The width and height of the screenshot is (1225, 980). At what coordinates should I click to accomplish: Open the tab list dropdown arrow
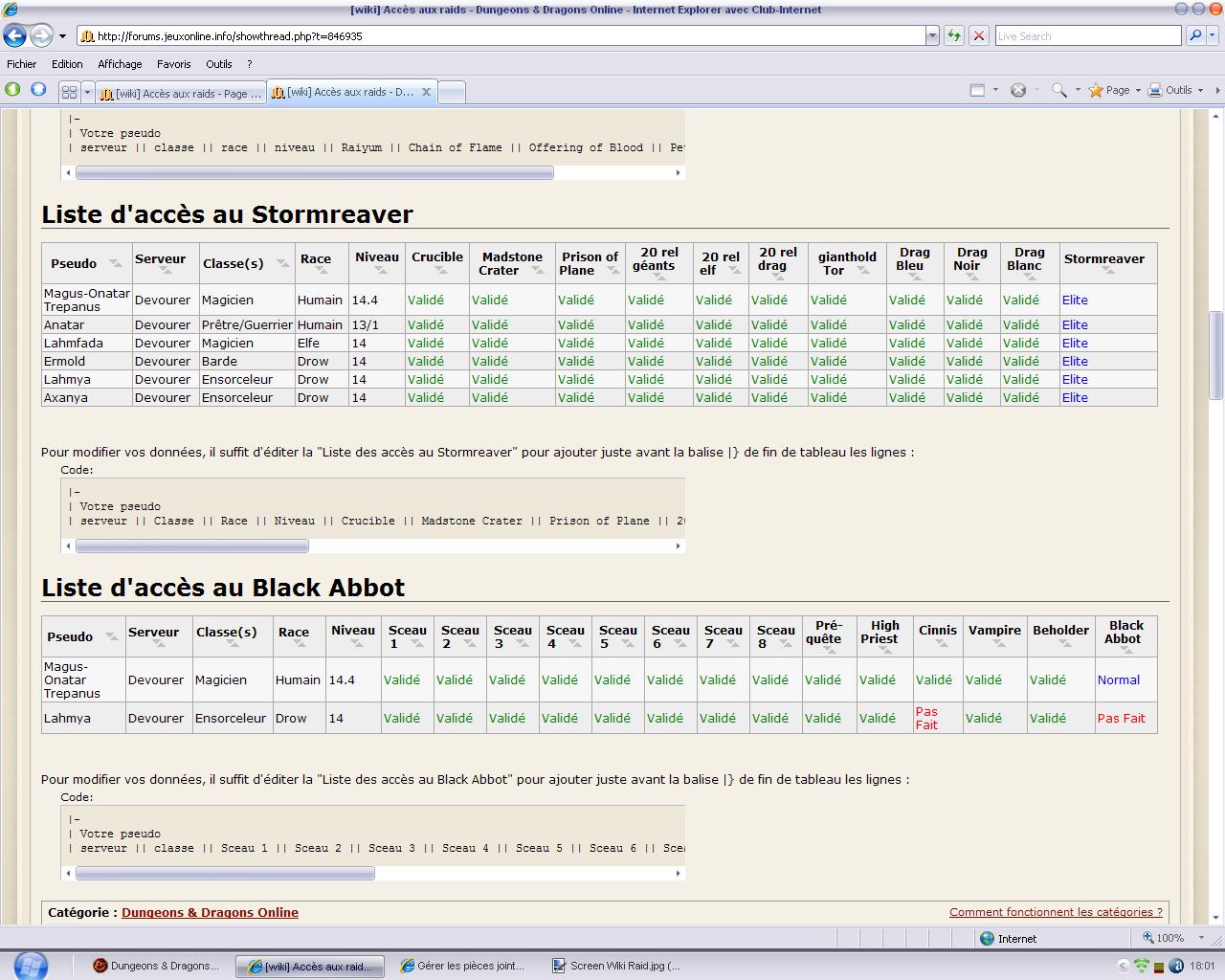pos(87,92)
